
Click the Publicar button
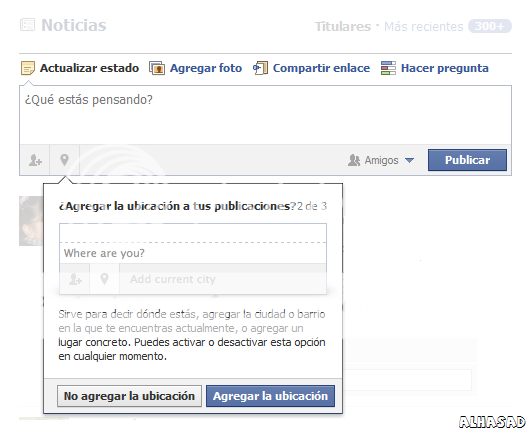(x=467, y=160)
